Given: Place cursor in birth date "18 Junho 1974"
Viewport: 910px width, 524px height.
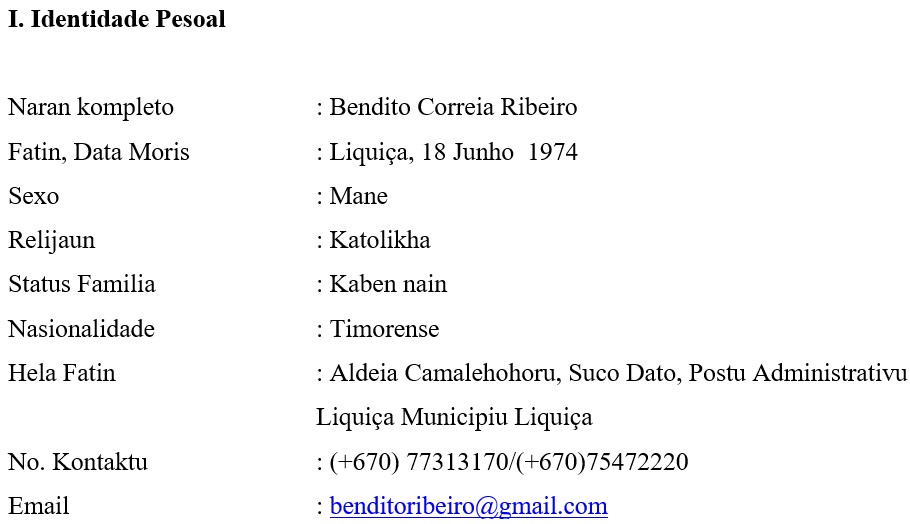Looking at the screenshot, I should 499,153.
